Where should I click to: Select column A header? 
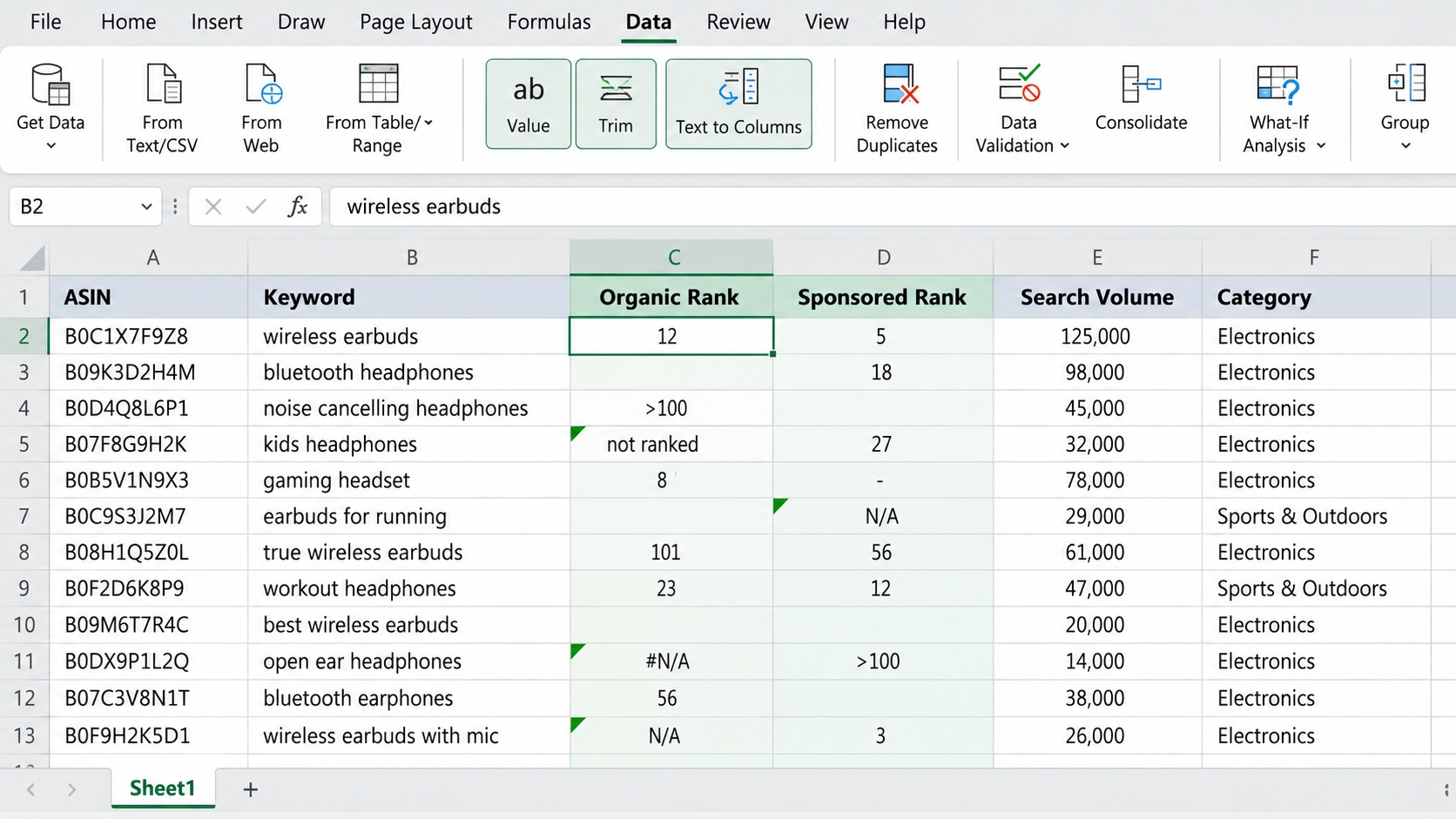click(x=149, y=258)
